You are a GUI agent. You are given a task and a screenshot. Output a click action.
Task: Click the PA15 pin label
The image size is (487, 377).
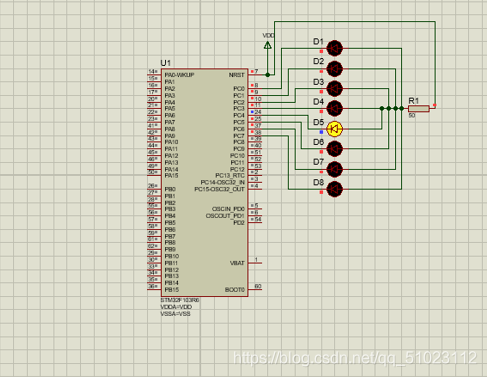click(x=171, y=176)
